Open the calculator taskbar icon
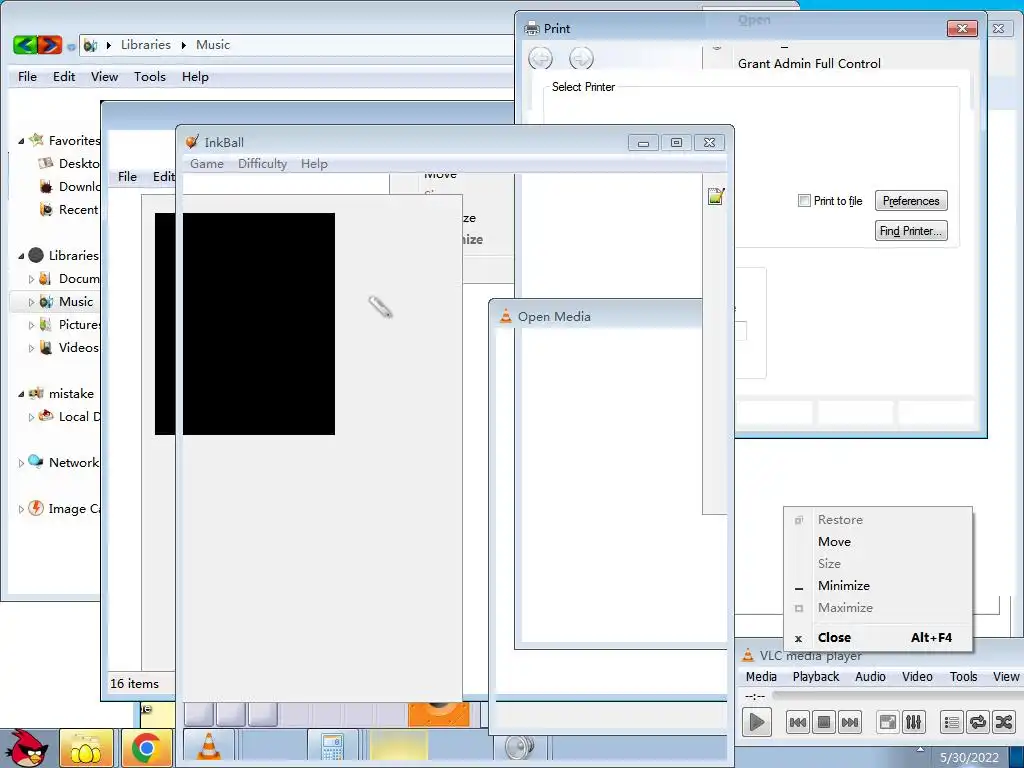The height and width of the screenshot is (768, 1024). pyautogui.click(x=332, y=748)
